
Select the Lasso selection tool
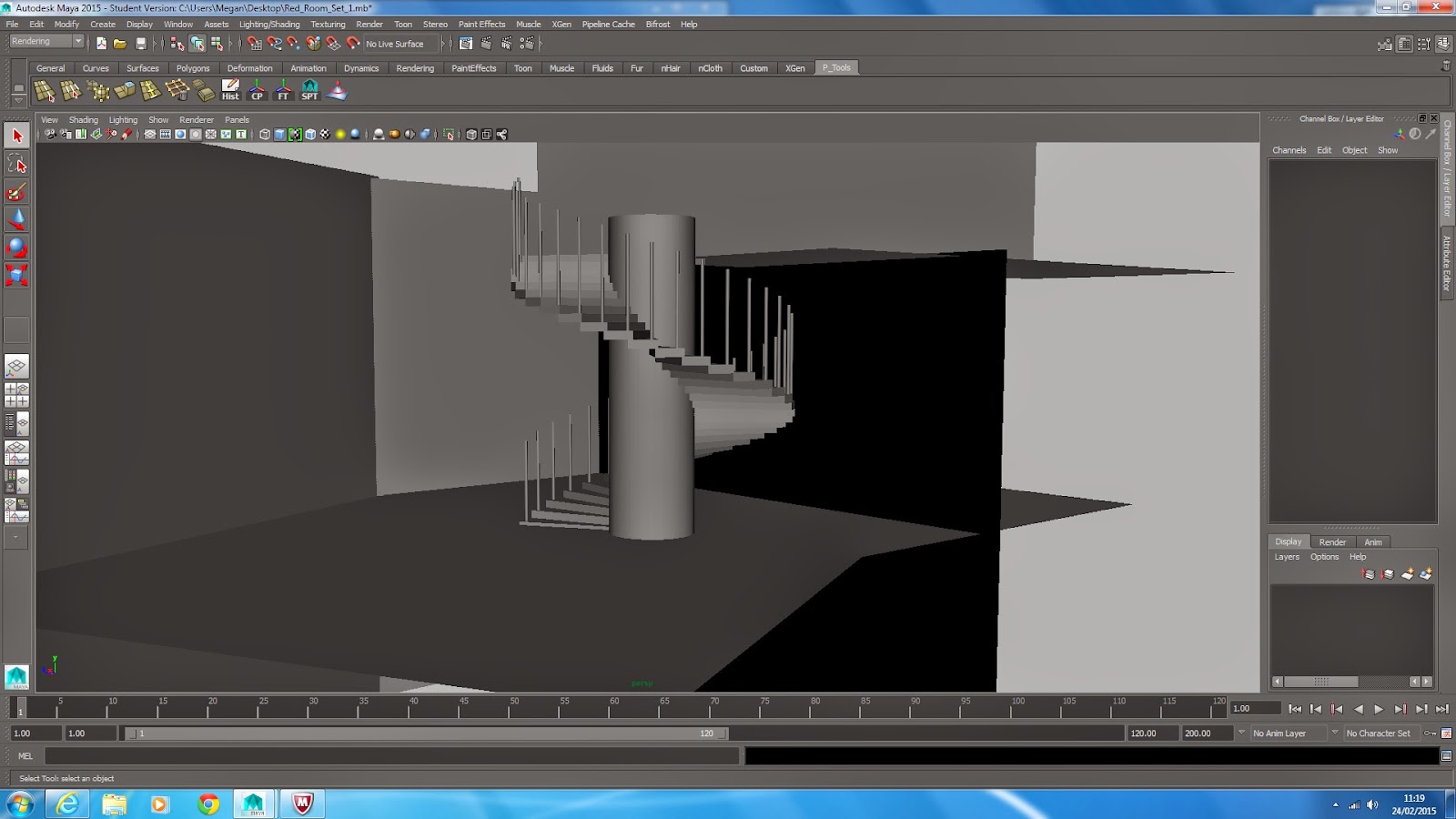click(x=16, y=164)
